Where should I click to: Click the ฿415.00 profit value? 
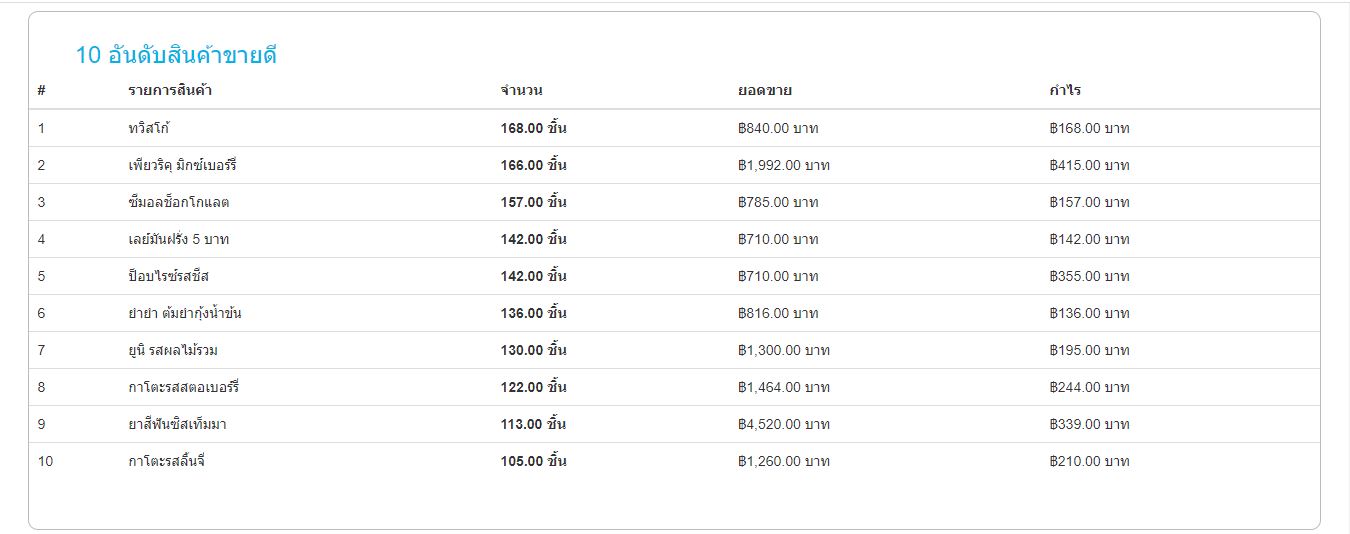pyautogui.click(x=1089, y=165)
